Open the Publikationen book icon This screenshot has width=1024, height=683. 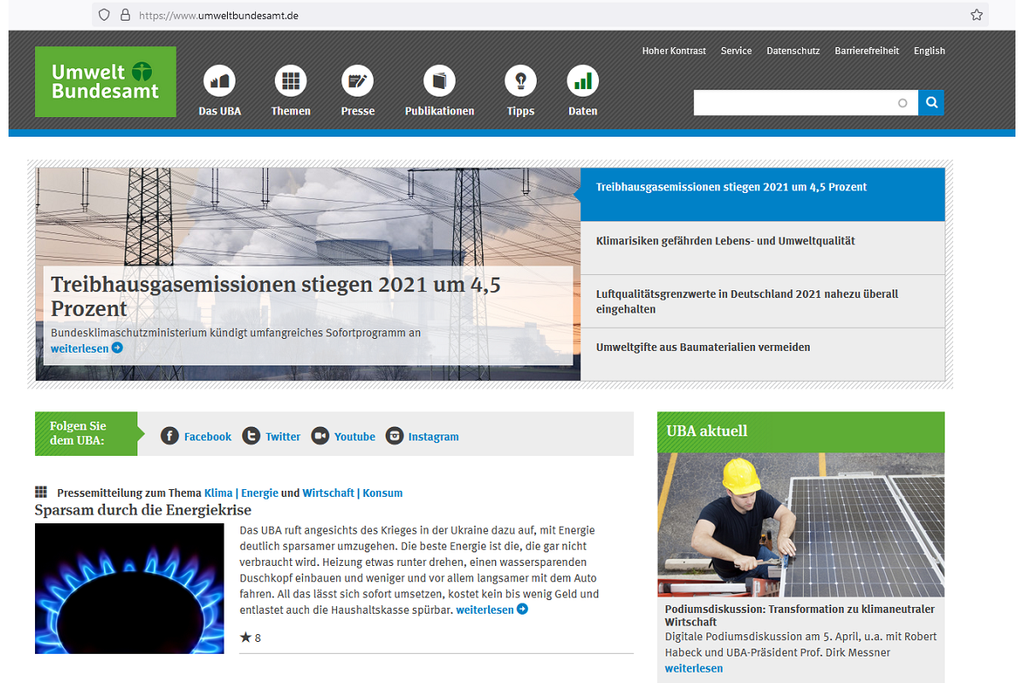[x=439, y=81]
